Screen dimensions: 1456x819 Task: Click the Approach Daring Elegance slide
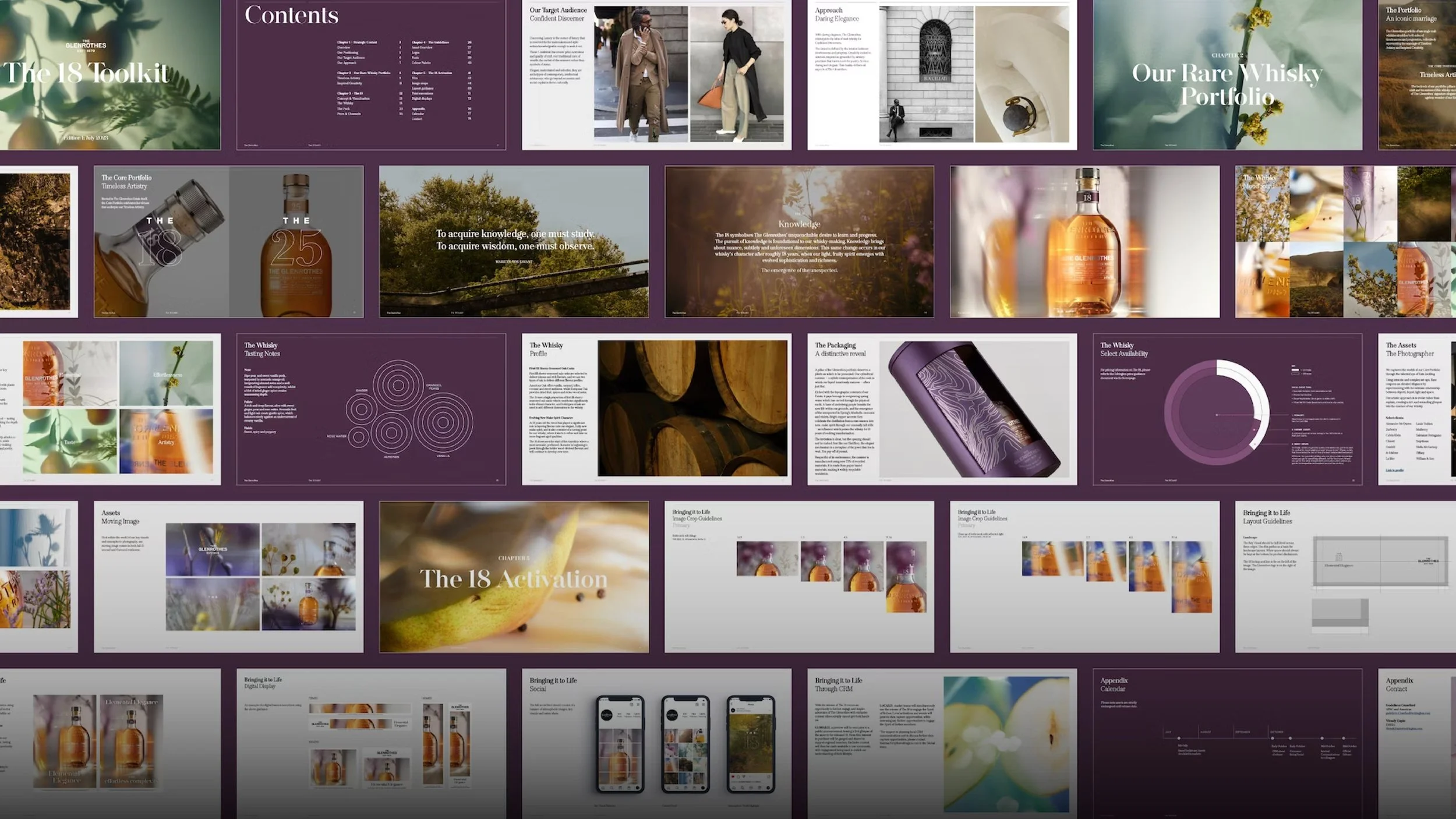942,75
